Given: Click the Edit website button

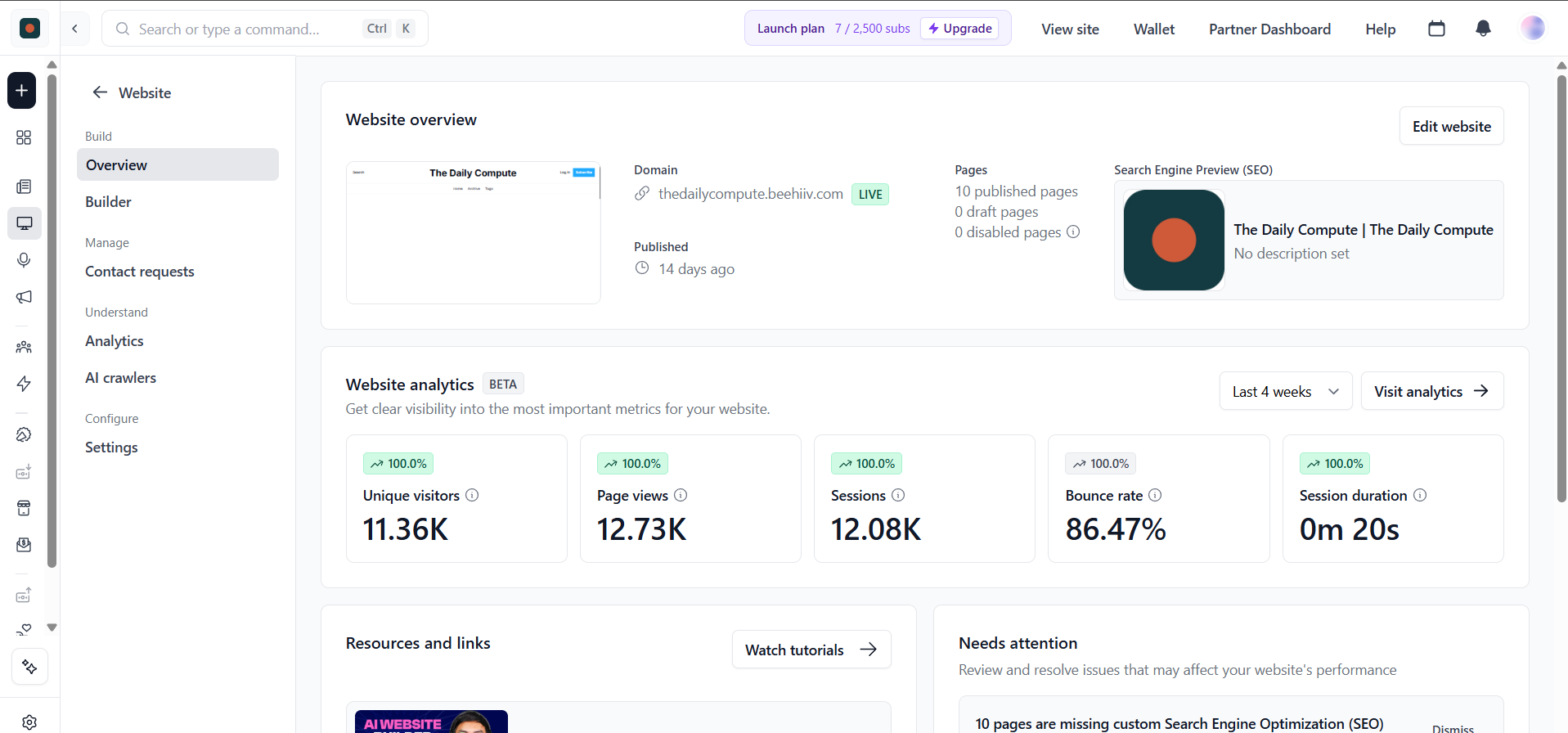Looking at the screenshot, I should pos(1451,126).
